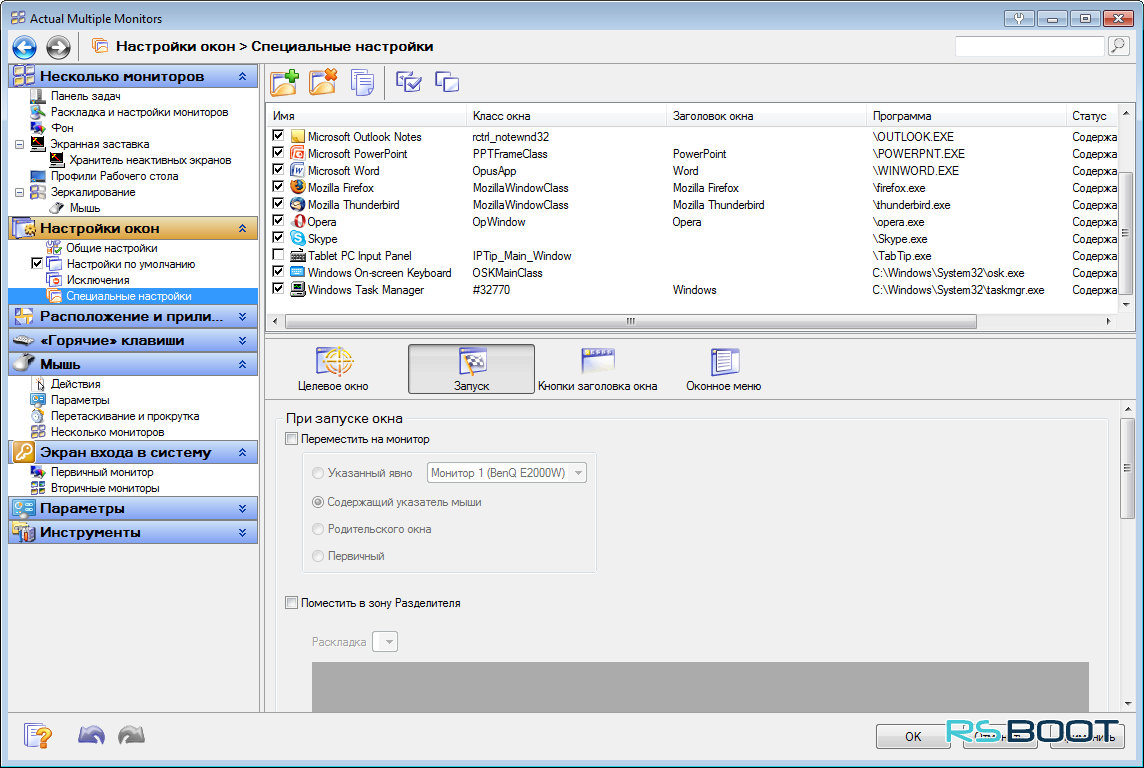Toggle the Skype rule checkbox
1144x768 pixels.
(x=278, y=238)
